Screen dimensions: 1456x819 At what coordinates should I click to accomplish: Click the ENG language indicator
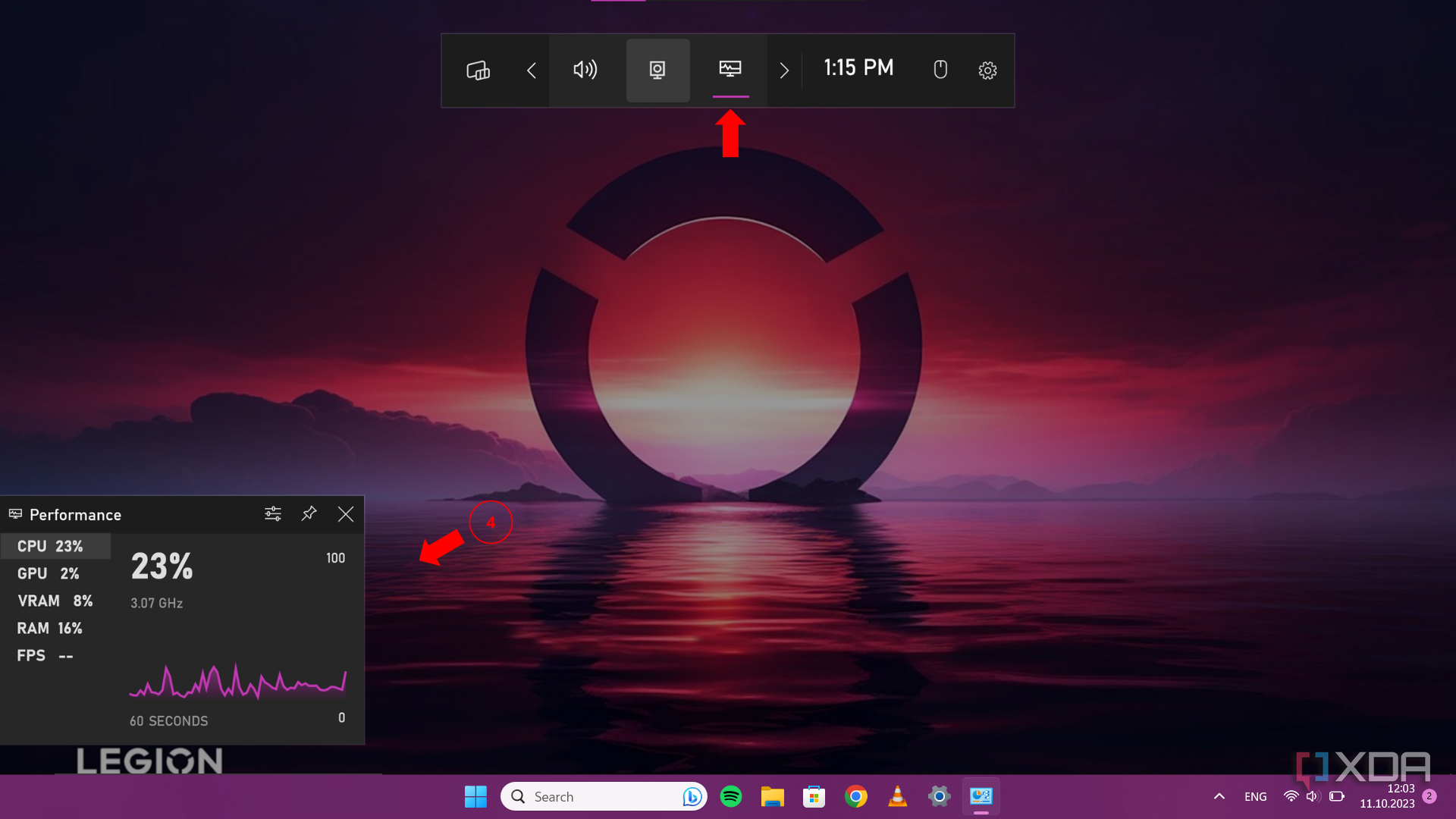1255,796
